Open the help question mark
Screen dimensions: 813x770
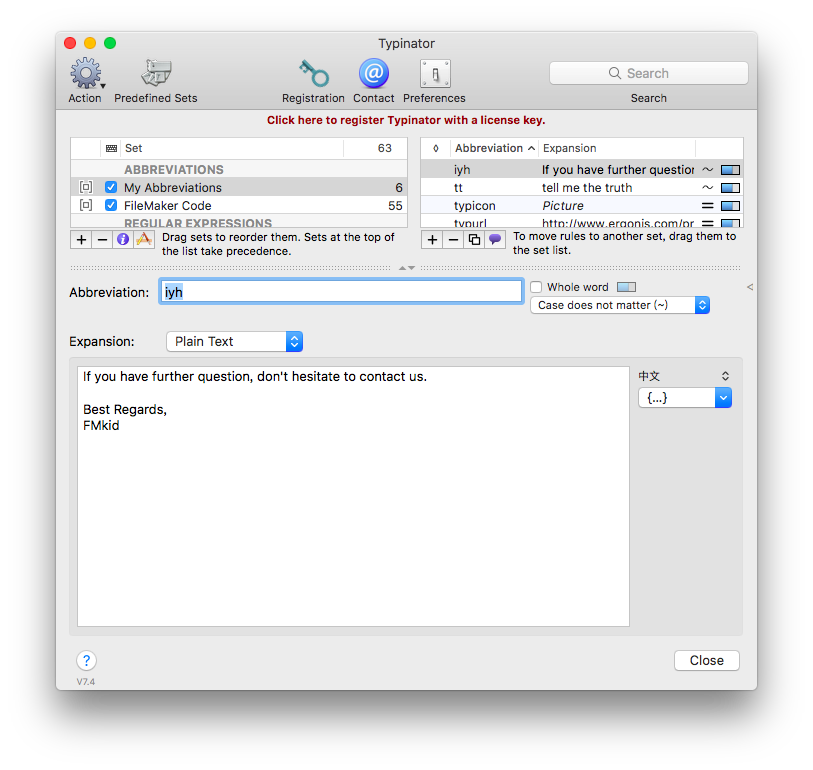(x=87, y=661)
